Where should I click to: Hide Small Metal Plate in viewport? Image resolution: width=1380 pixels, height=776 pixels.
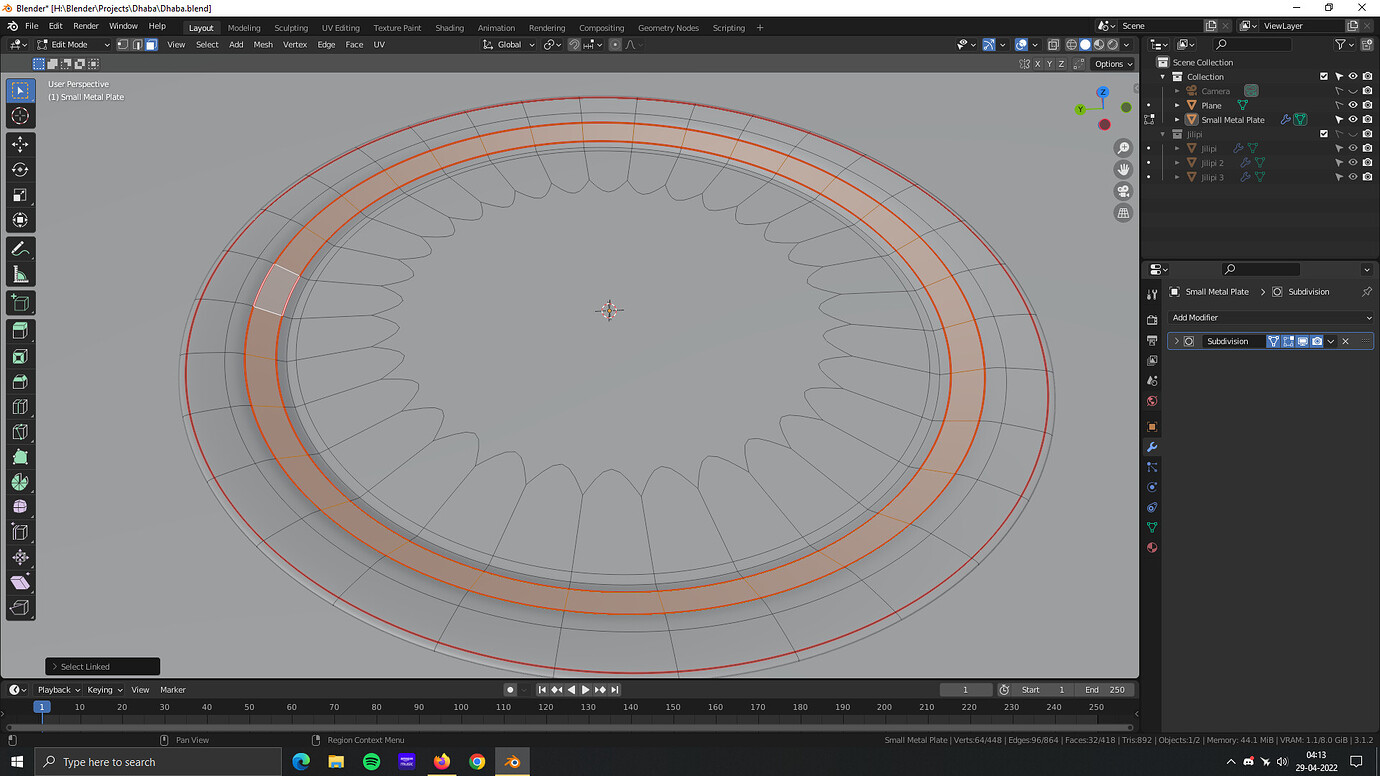coord(1353,120)
